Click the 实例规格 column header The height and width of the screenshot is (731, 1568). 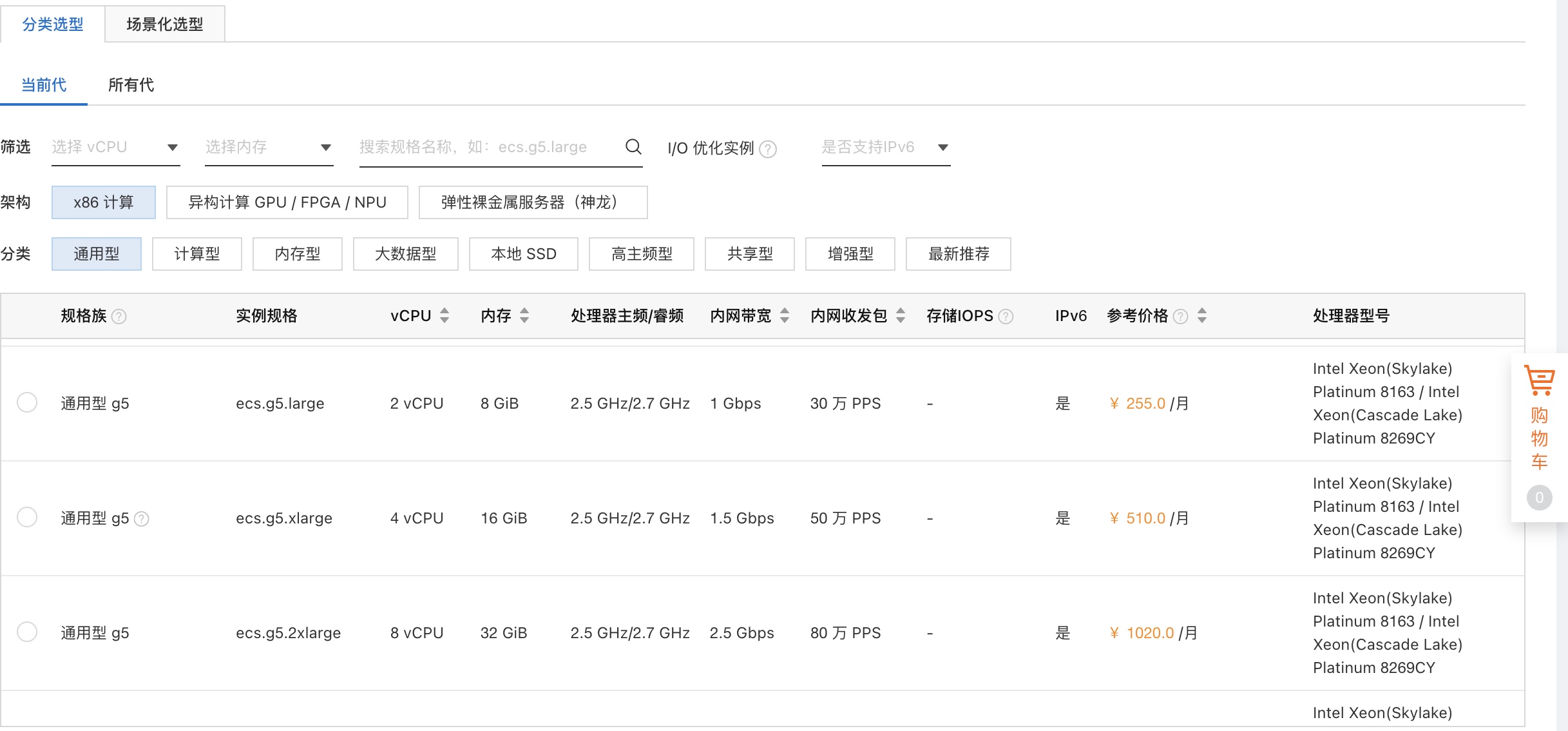[x=267, y=316]
